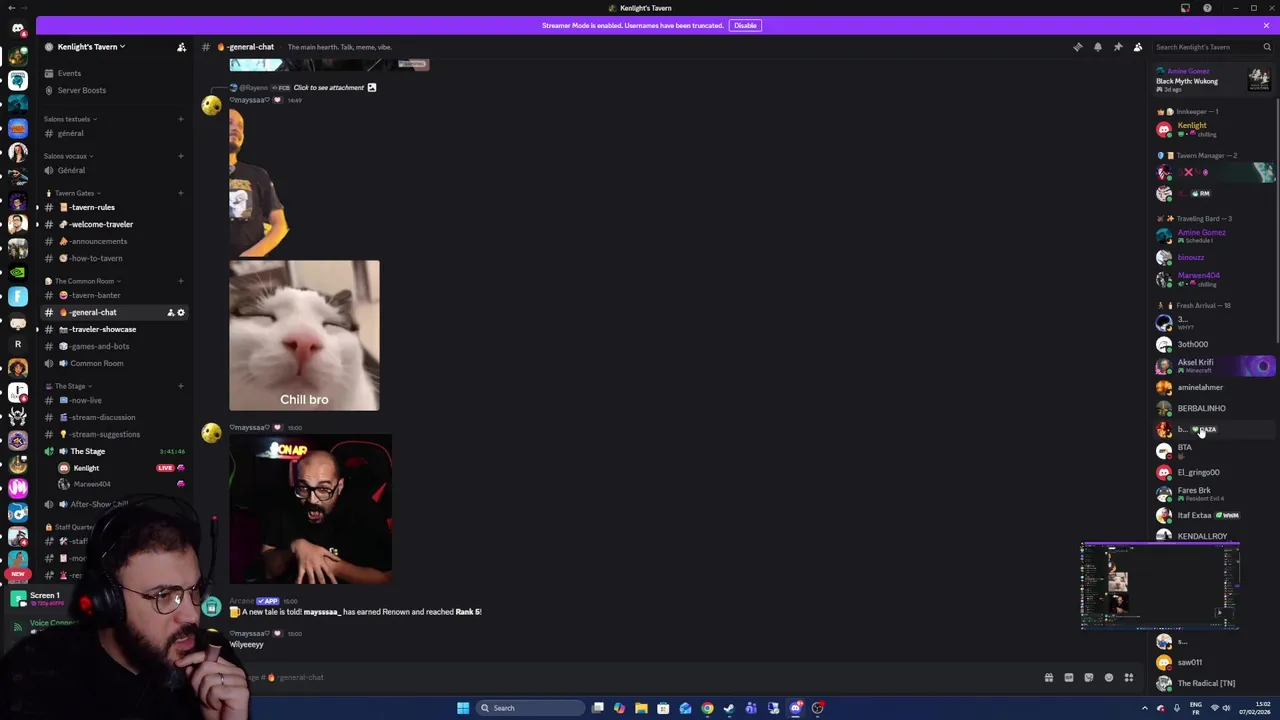
Task: Open the Threads icon in channel header
Action: pos(1077,47)
